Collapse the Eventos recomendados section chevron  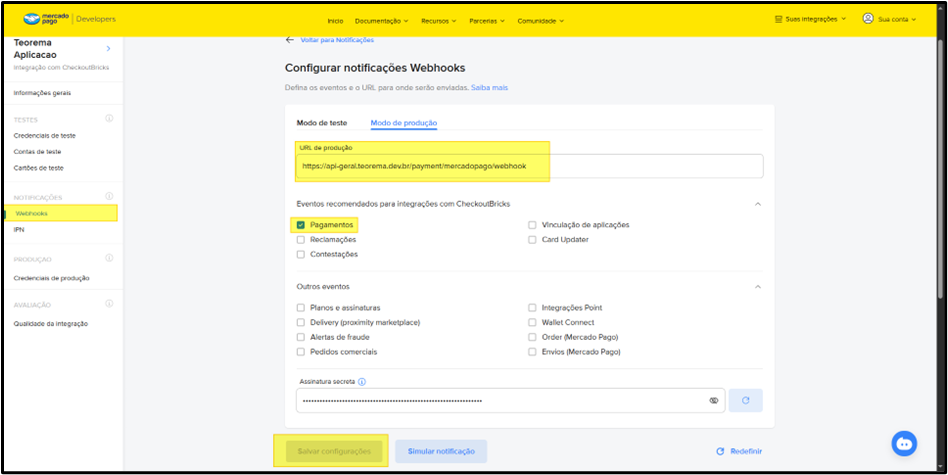point(758,204)
